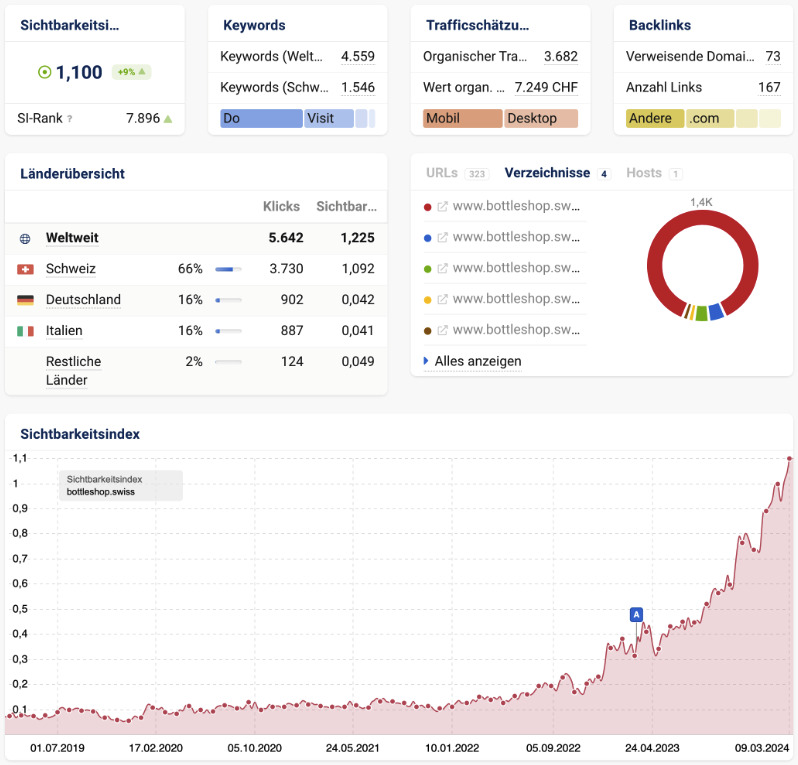Select the Verzeichnisse tab

547,173
